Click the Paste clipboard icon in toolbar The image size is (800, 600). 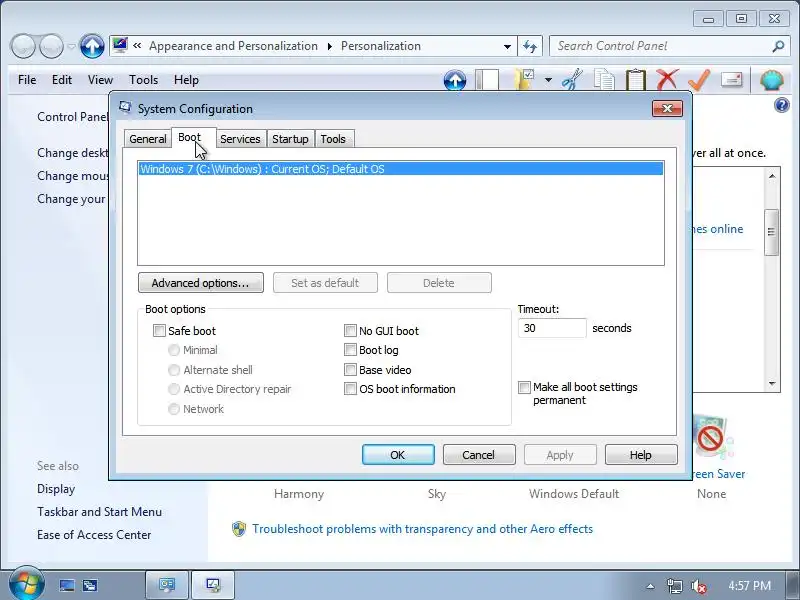pos(636,80)
